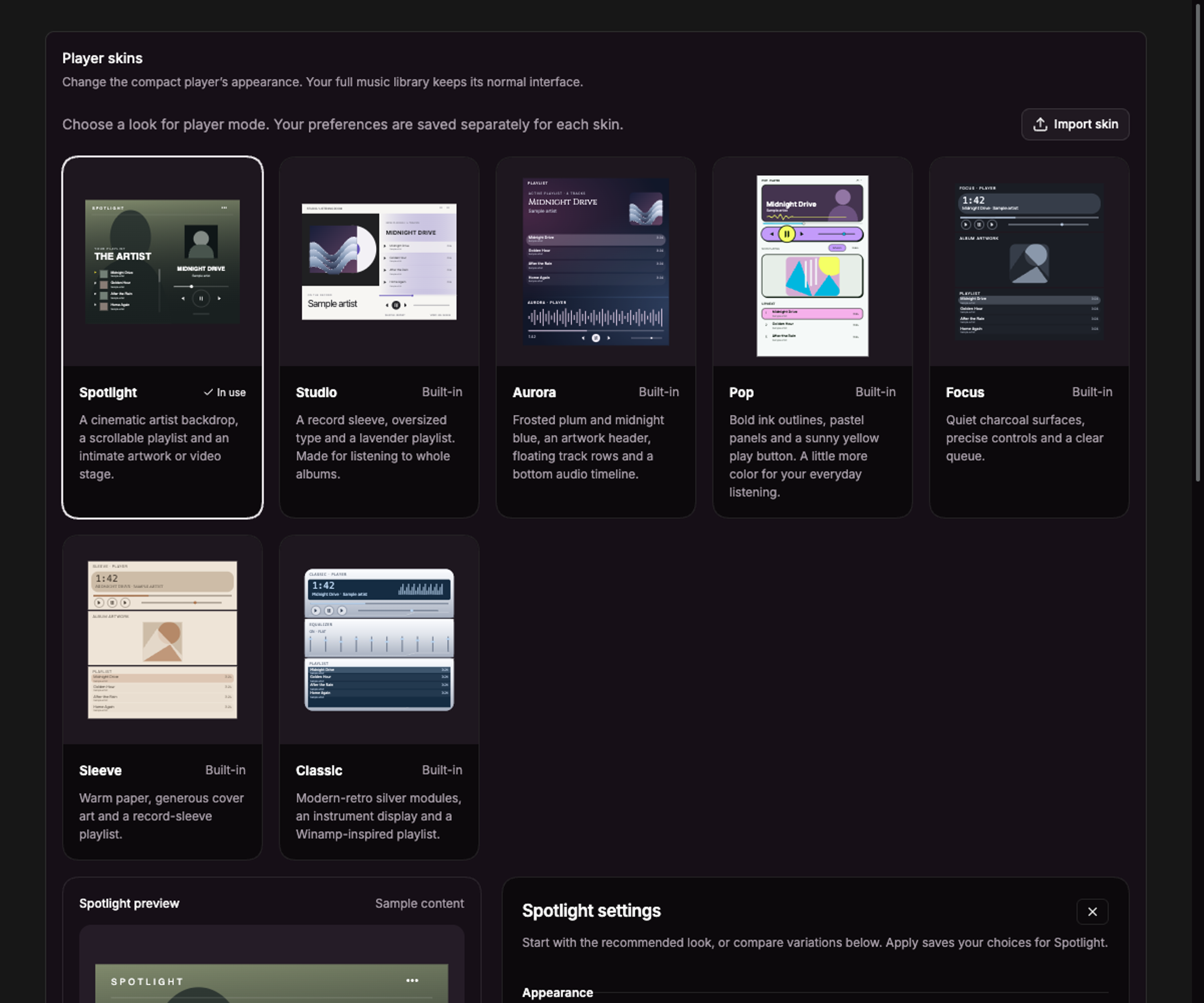The image size is (1204, 1003).
Task: Select the Aurora skin thumbnail
Action: coord(595,261)
